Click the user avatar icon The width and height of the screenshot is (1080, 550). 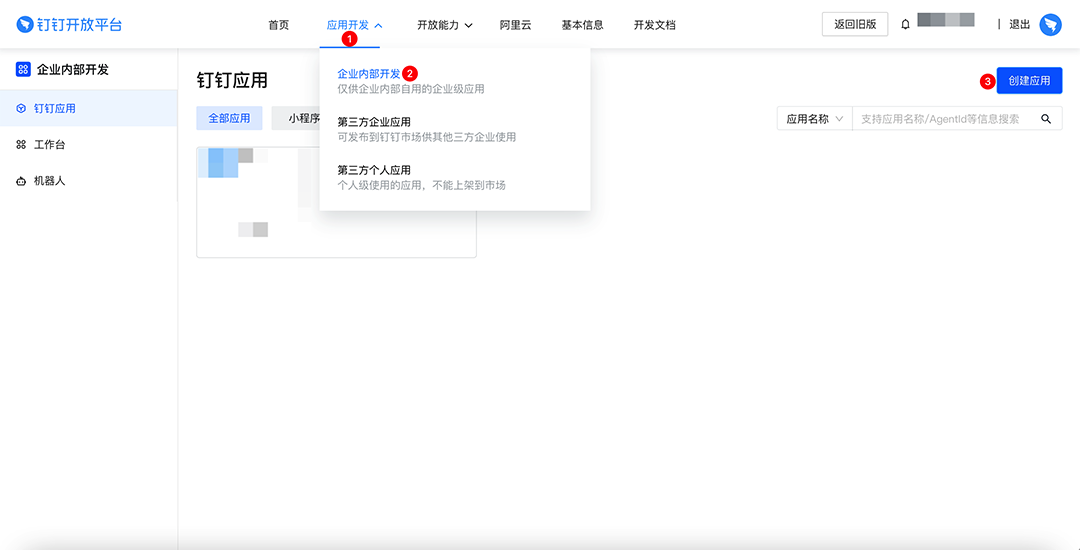1050,25
